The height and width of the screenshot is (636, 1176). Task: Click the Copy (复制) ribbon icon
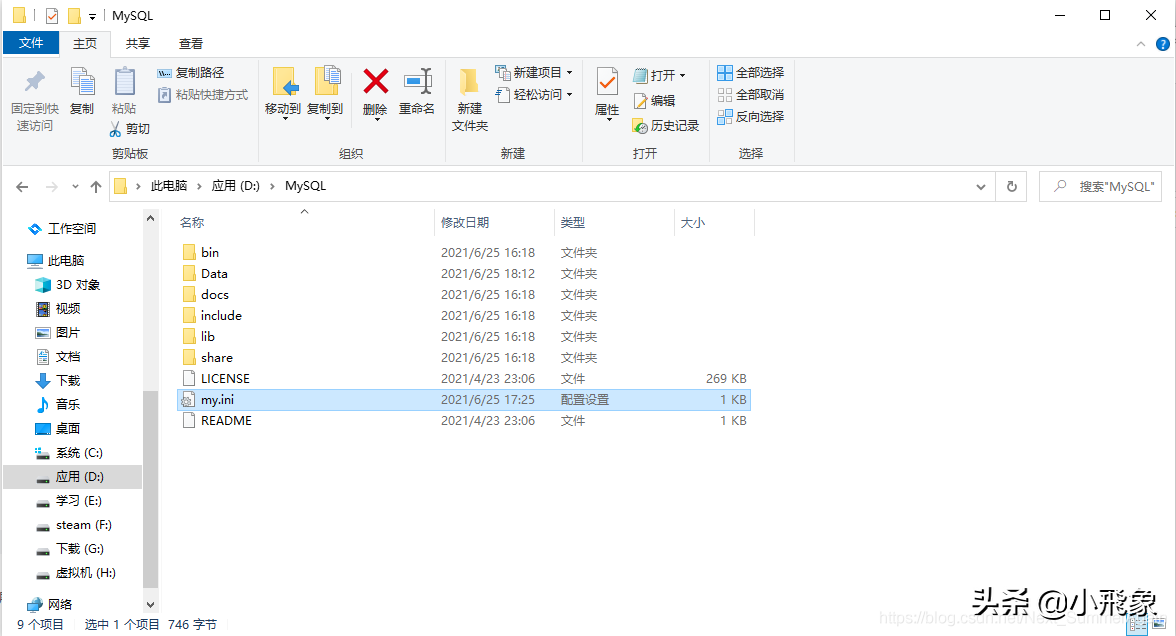point(82,82)
